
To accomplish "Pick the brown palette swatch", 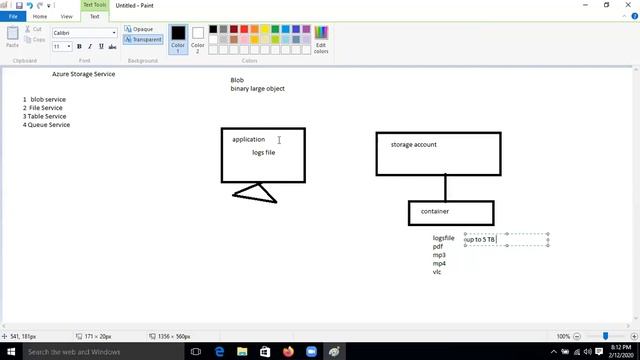I will [x=234, y=39].
